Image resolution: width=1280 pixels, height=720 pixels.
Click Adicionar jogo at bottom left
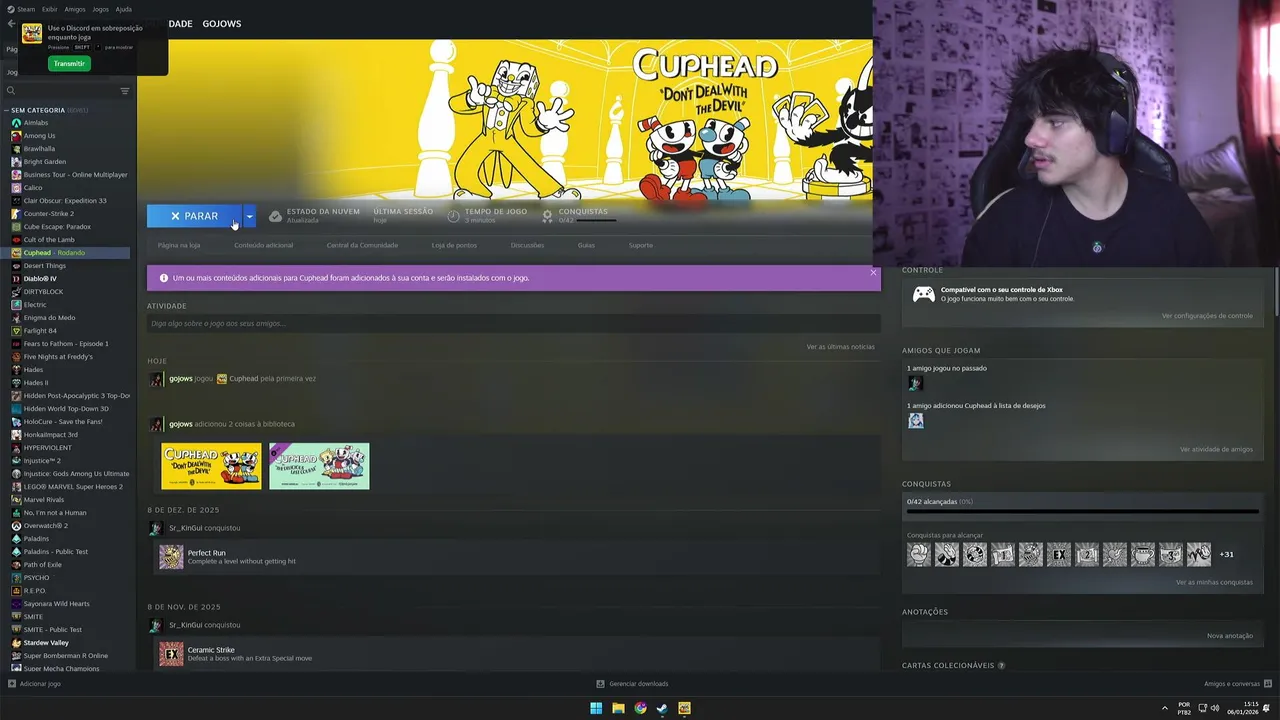pos(40,684)
